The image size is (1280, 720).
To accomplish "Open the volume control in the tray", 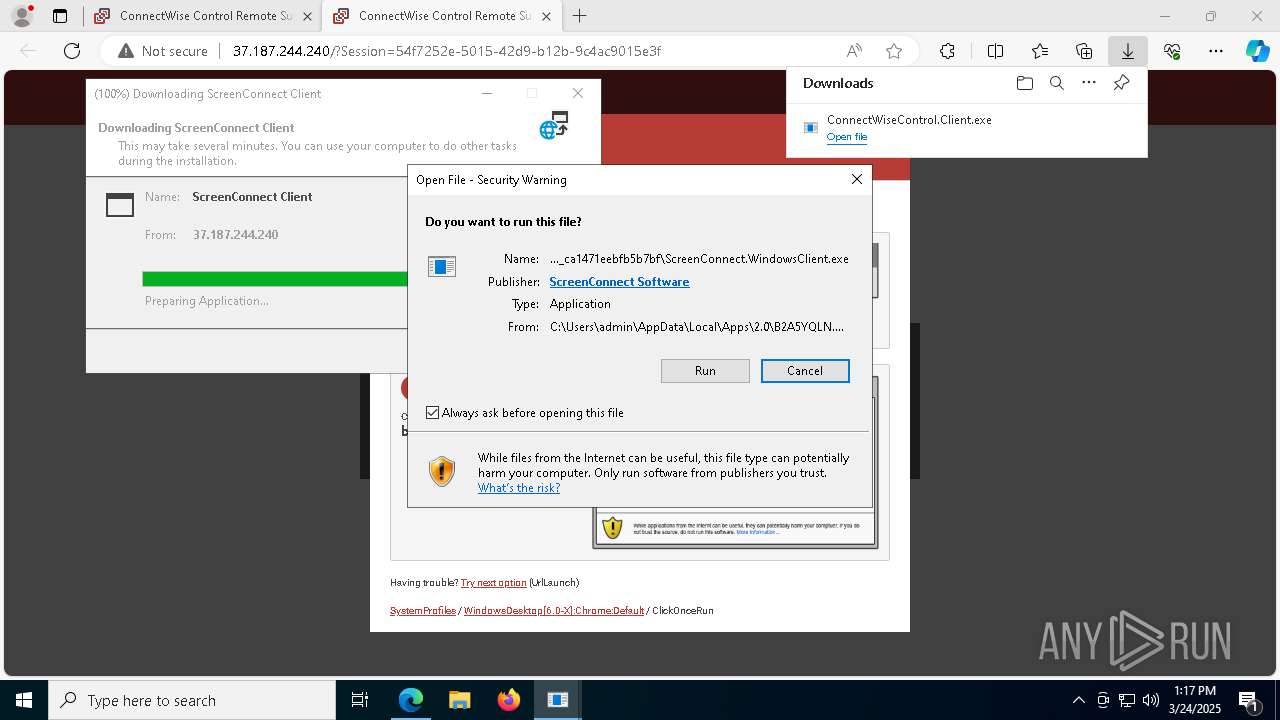I will (x=1151, y=700).
